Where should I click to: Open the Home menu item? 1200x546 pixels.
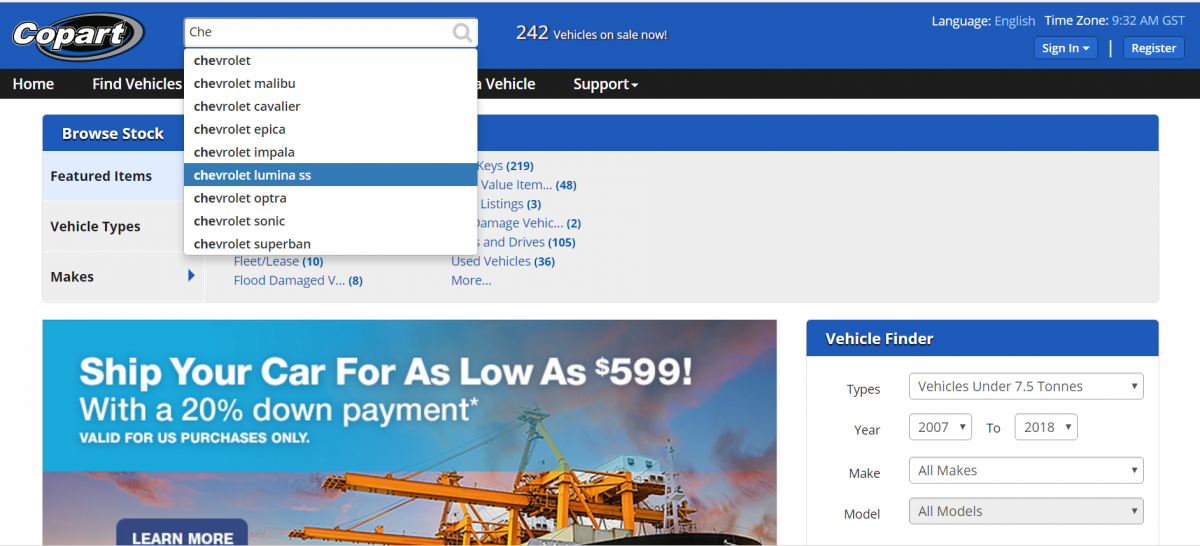tap(33, 84)
